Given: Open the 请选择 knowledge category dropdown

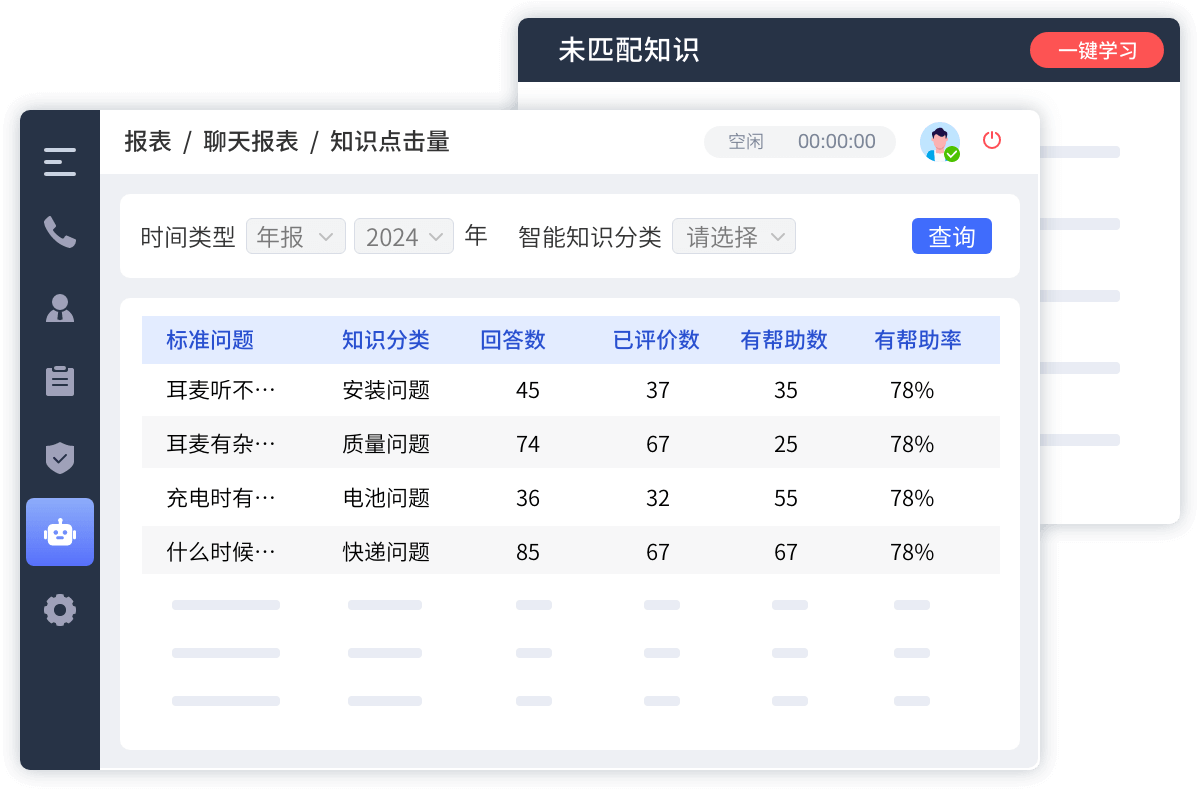Looking at the screenshot, I should [734, 236].
